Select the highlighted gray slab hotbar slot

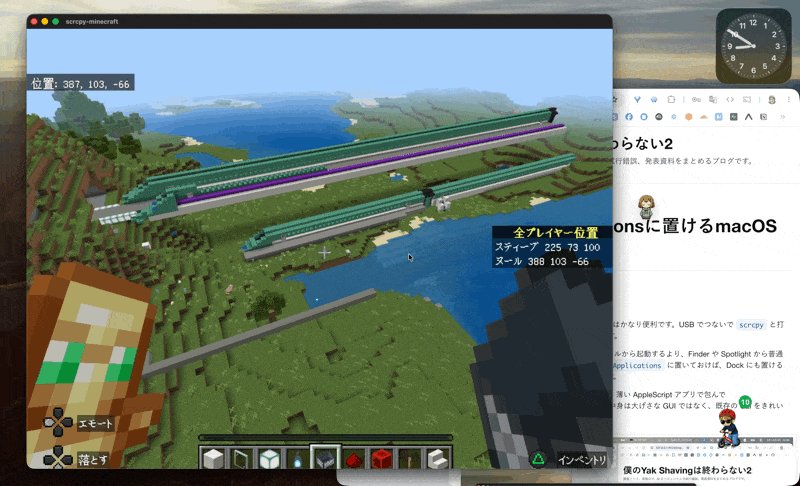pyautogui.click(x=325, y=457)
